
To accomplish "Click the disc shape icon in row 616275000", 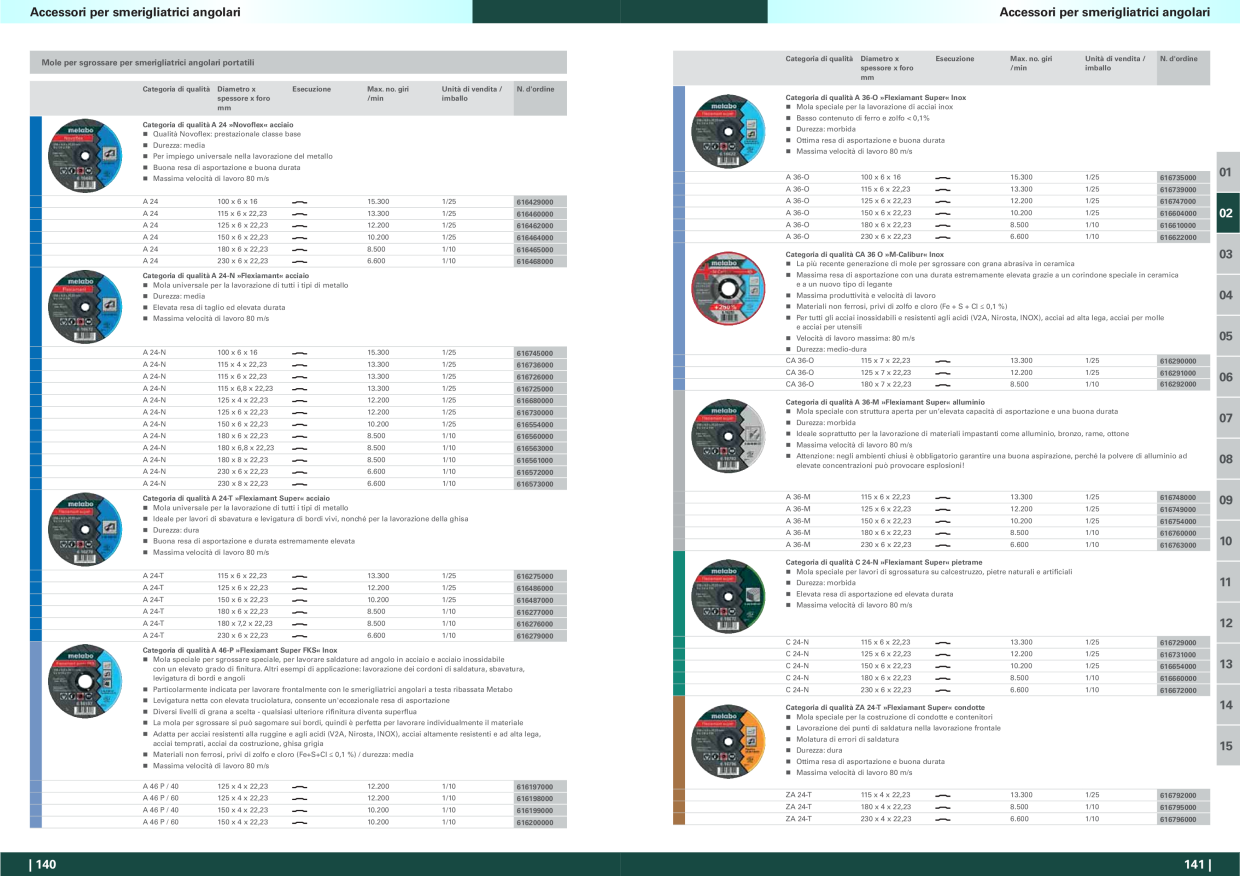I will pyautogui.click(x=298, y=577).
